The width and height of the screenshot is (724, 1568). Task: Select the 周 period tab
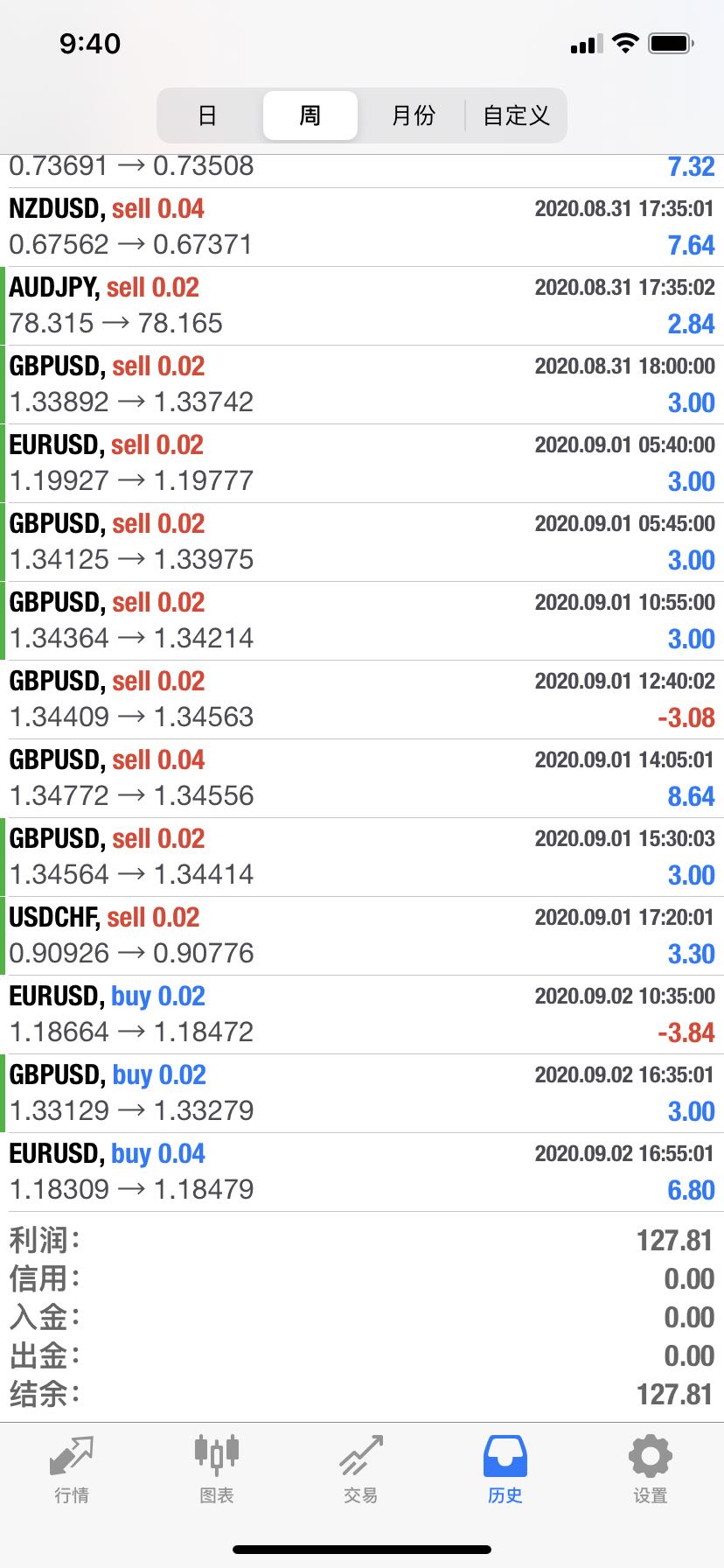pos(310,115)
